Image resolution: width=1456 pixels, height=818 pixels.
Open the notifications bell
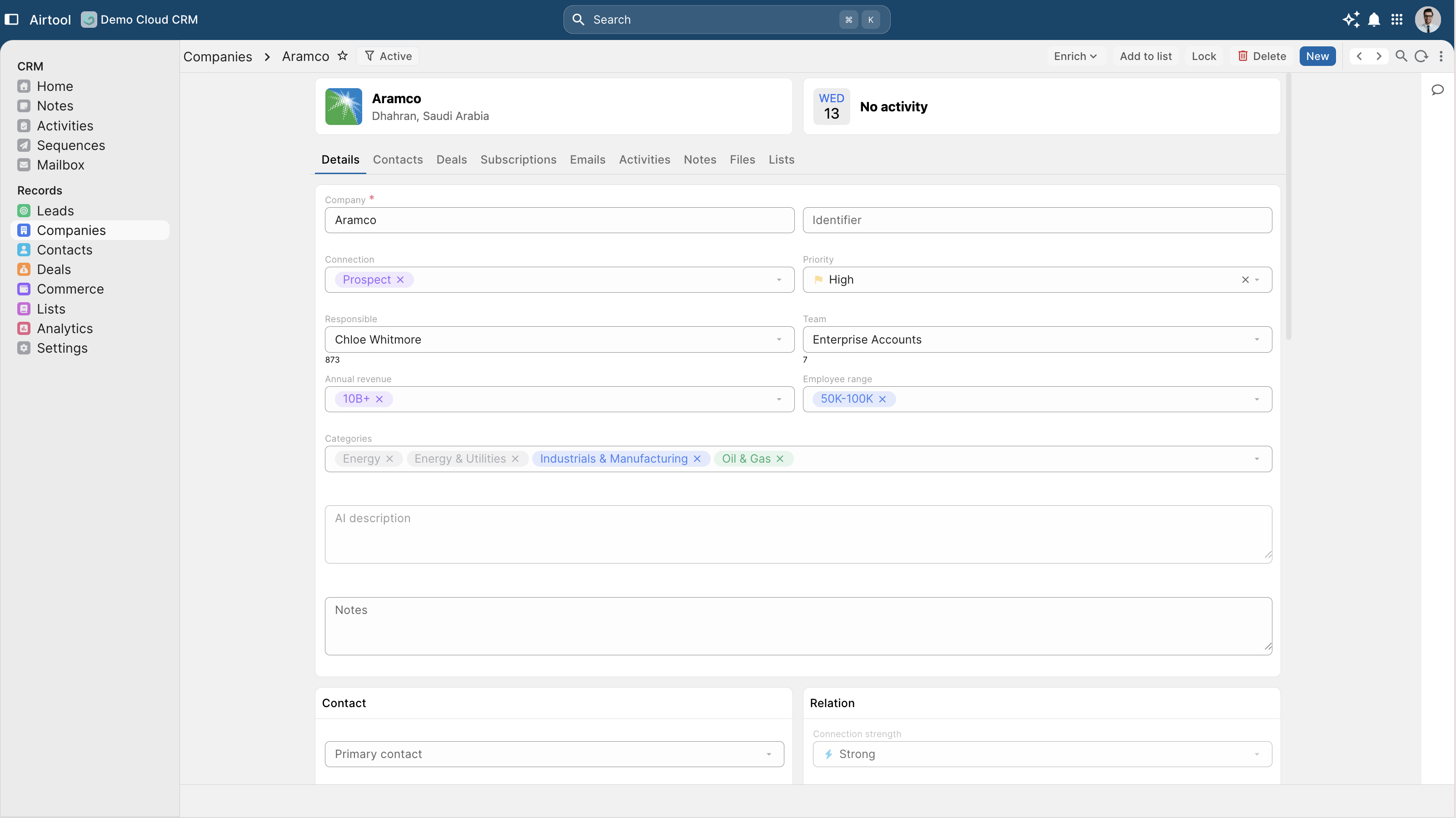[x=1374, y=20]
